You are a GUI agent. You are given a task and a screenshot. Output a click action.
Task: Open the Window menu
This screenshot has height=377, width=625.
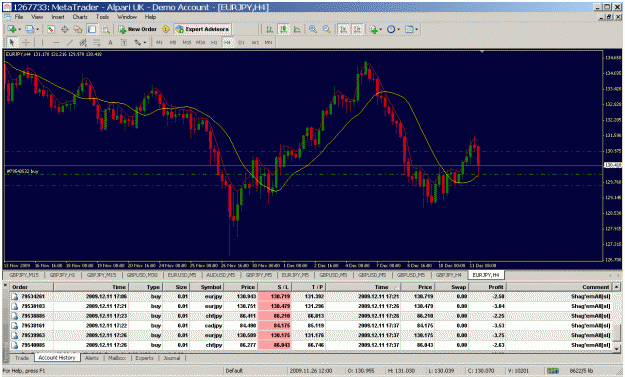coord(127,17)
